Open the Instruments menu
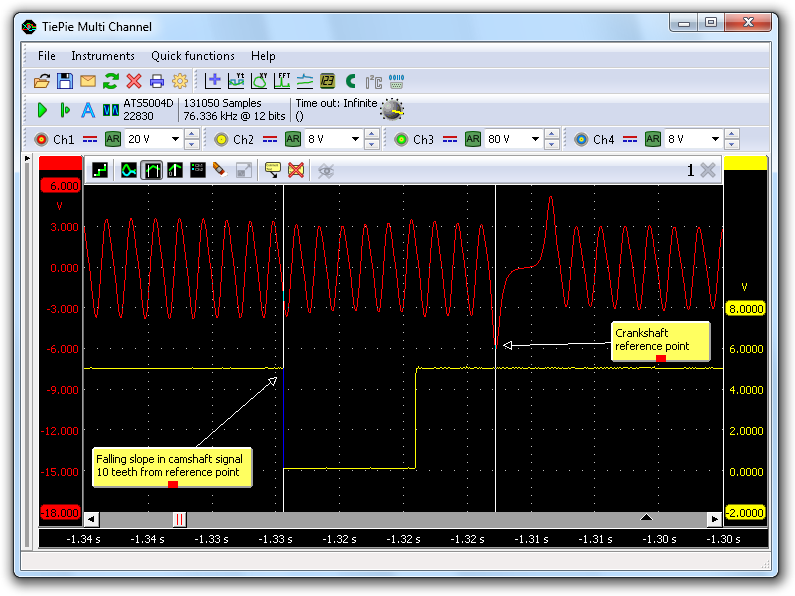 (x=102, y=56)
